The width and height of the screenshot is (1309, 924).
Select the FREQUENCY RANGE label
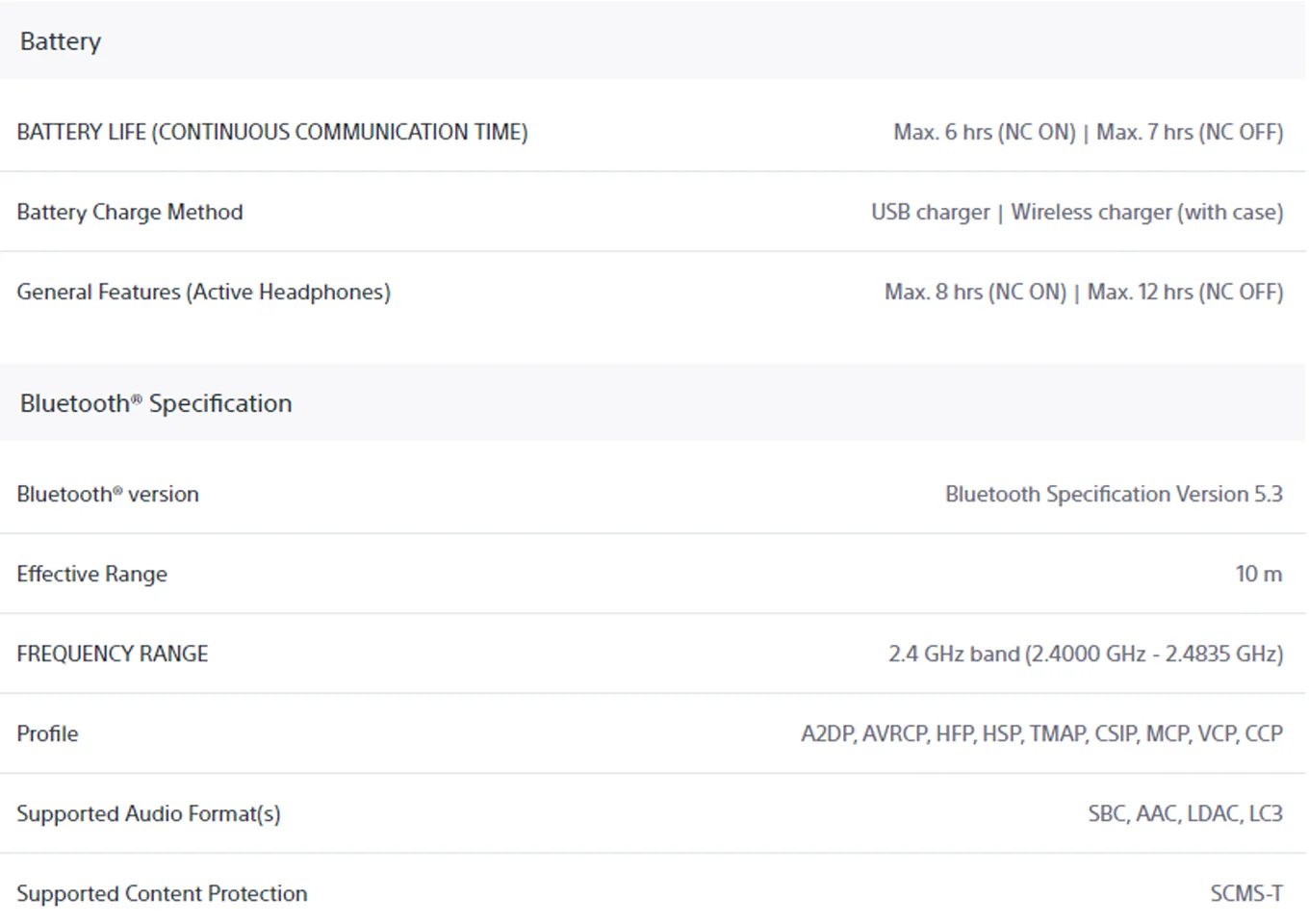click(x=113, y=654)
